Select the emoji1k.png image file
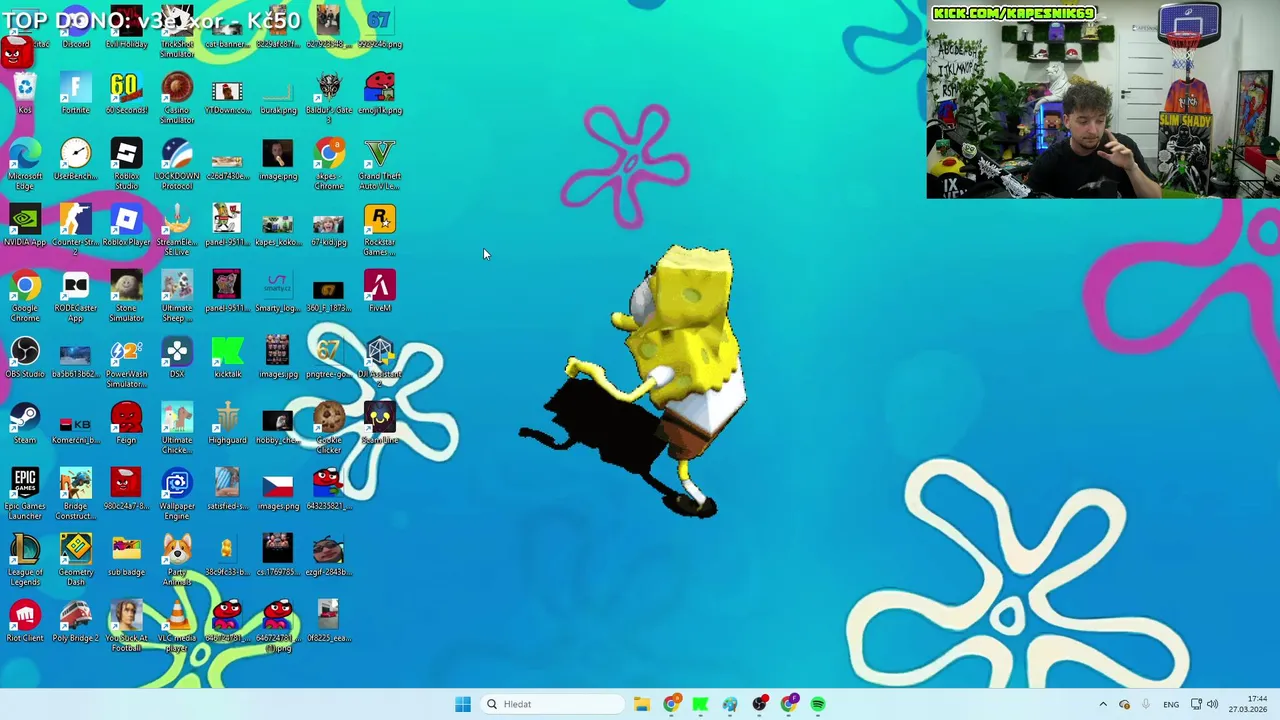 pyautogui.click(x=380, y=94)
